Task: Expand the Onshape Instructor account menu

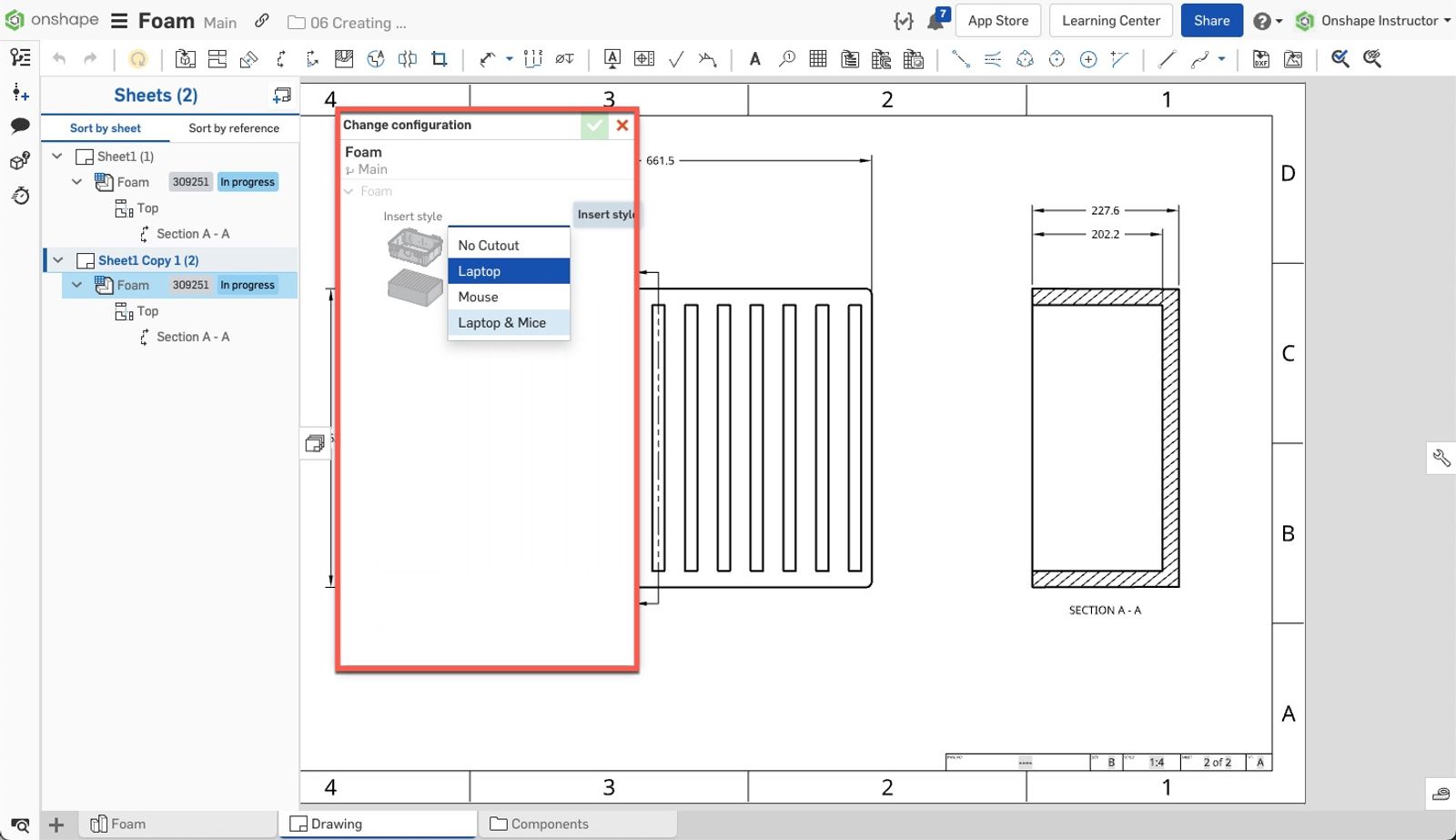Action: pyautogui.click(x=1379, y=21)
